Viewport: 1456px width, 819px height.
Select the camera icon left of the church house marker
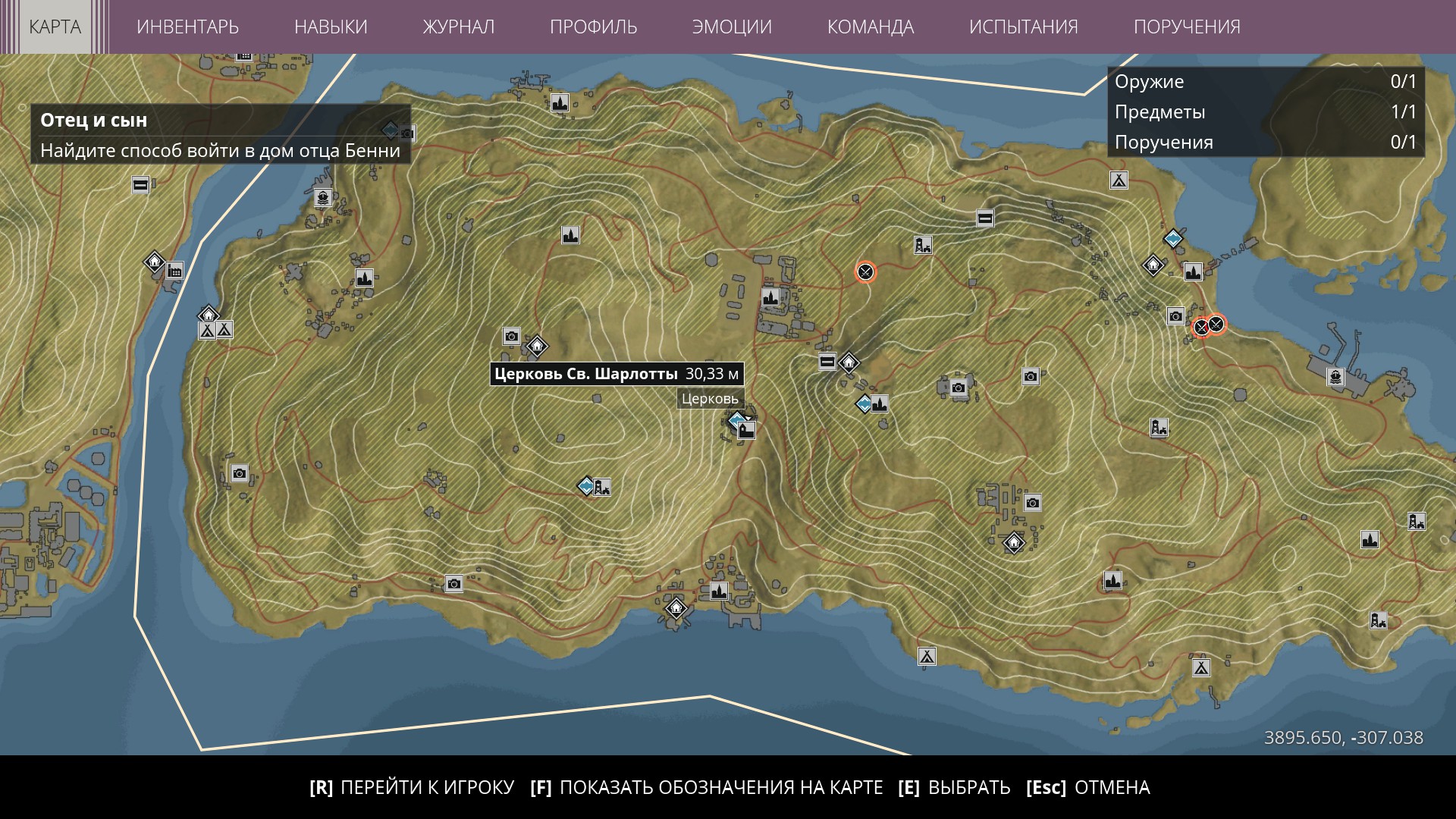click(x=512, y=336)
